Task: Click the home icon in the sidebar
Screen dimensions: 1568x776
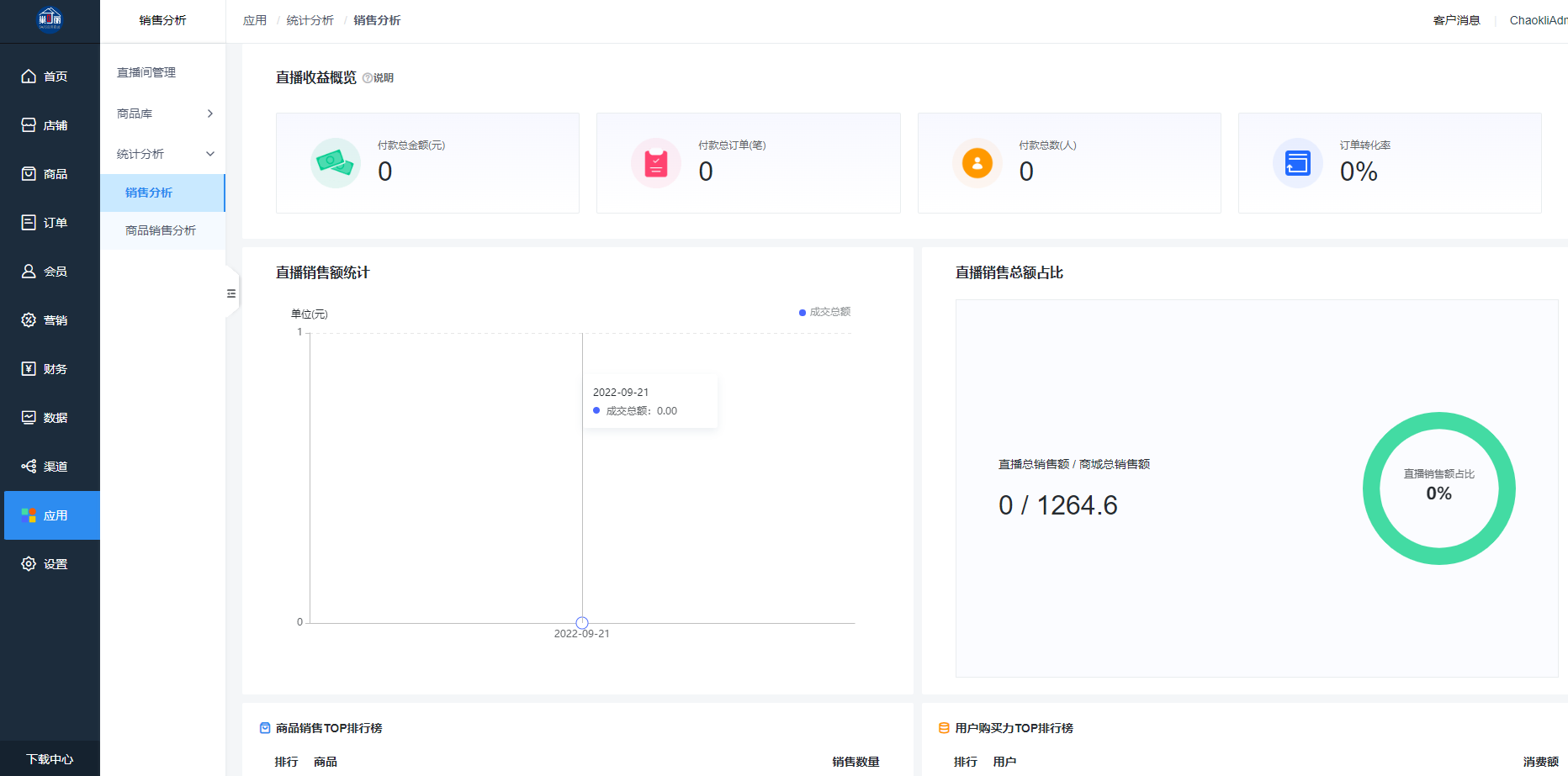Action: 29,77
